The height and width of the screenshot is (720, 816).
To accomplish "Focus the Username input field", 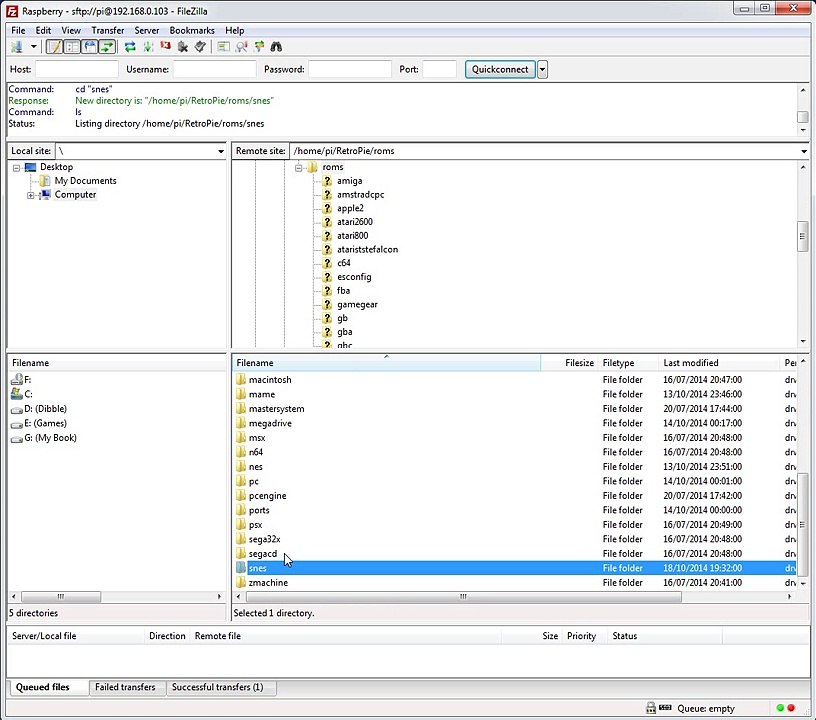I will tap(215, 69).
